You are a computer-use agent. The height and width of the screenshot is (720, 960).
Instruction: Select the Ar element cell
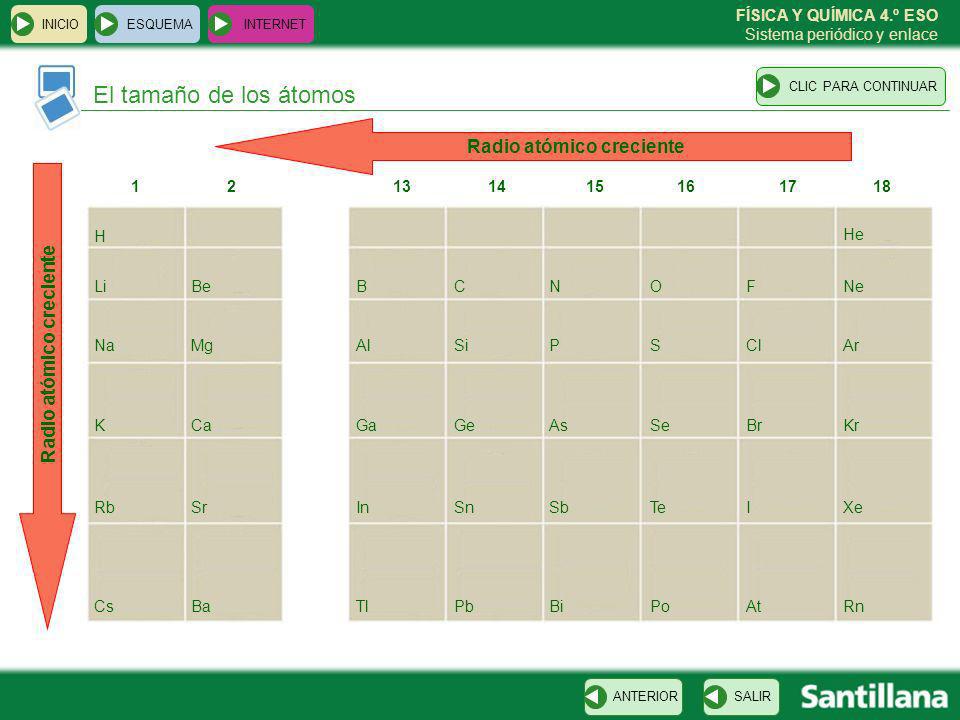tap(884, 331)
